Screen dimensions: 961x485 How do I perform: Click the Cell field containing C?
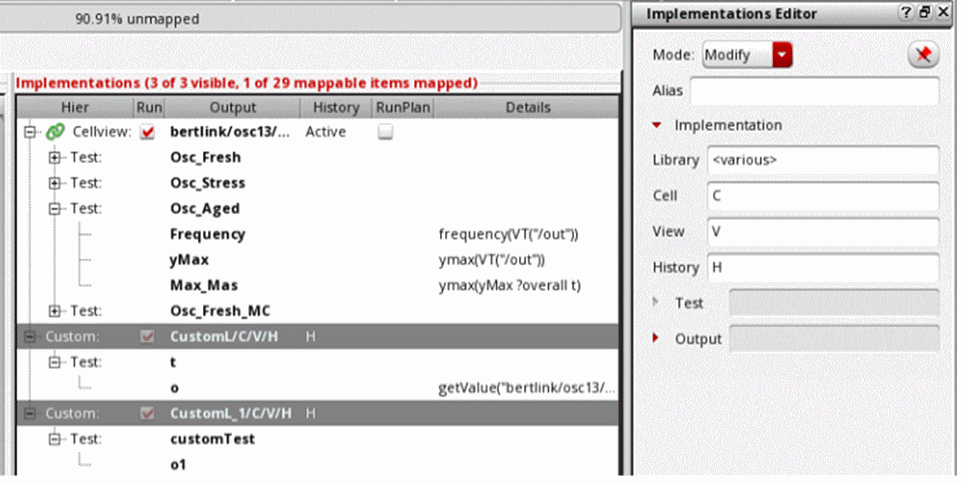click(x=823, y=196)
